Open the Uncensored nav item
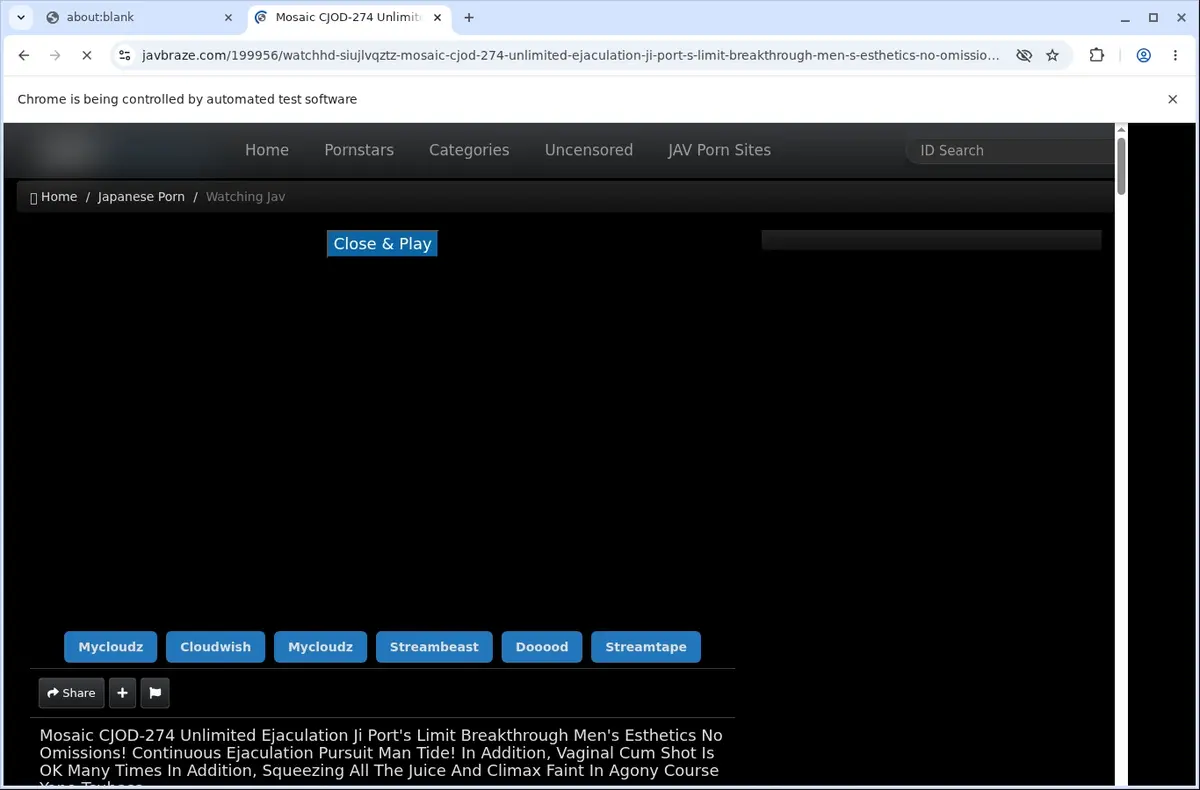The height and width of the screenshot is (790, 1200). tap(589, 150)
